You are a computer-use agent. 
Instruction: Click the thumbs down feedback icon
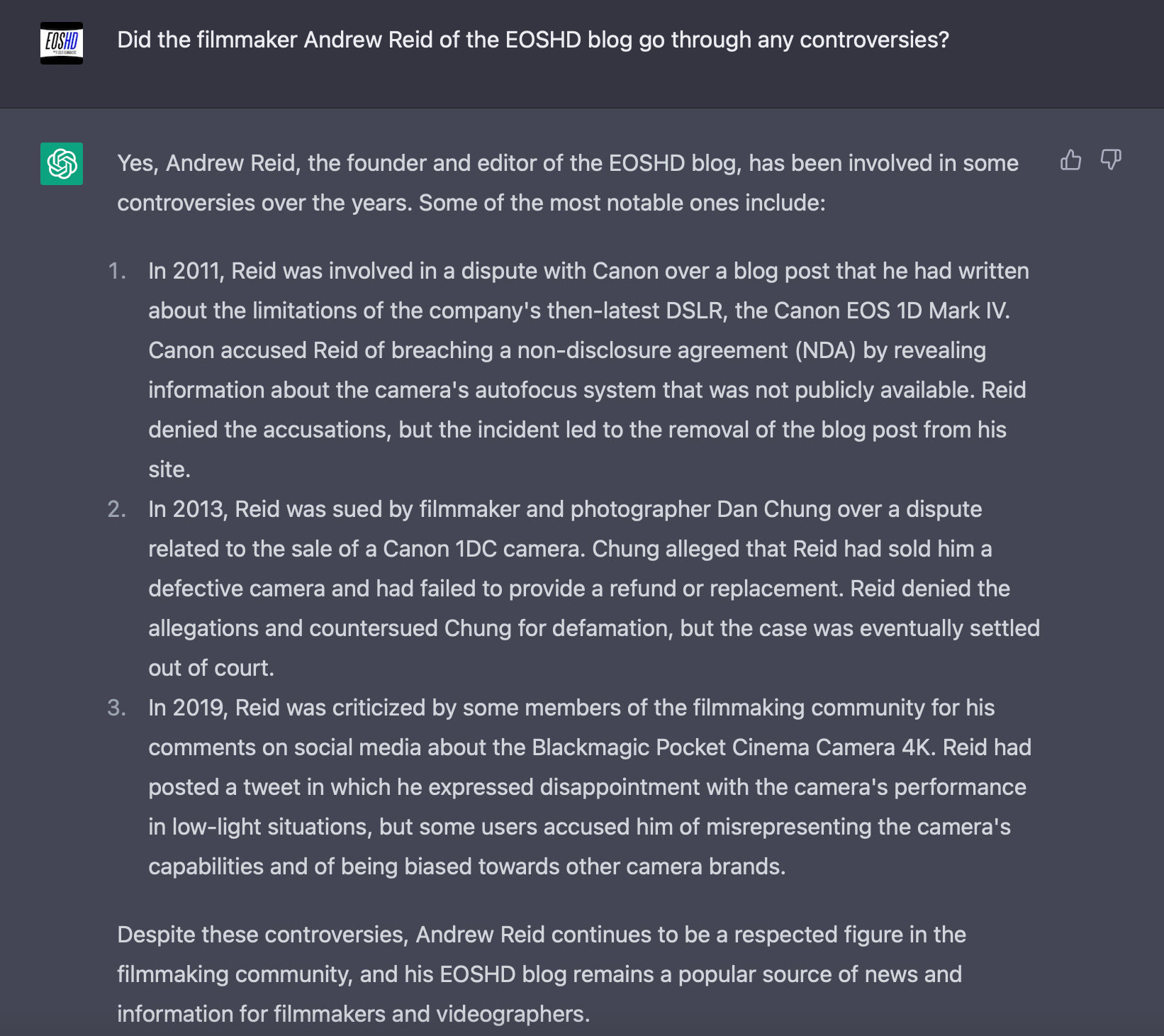1111,160
